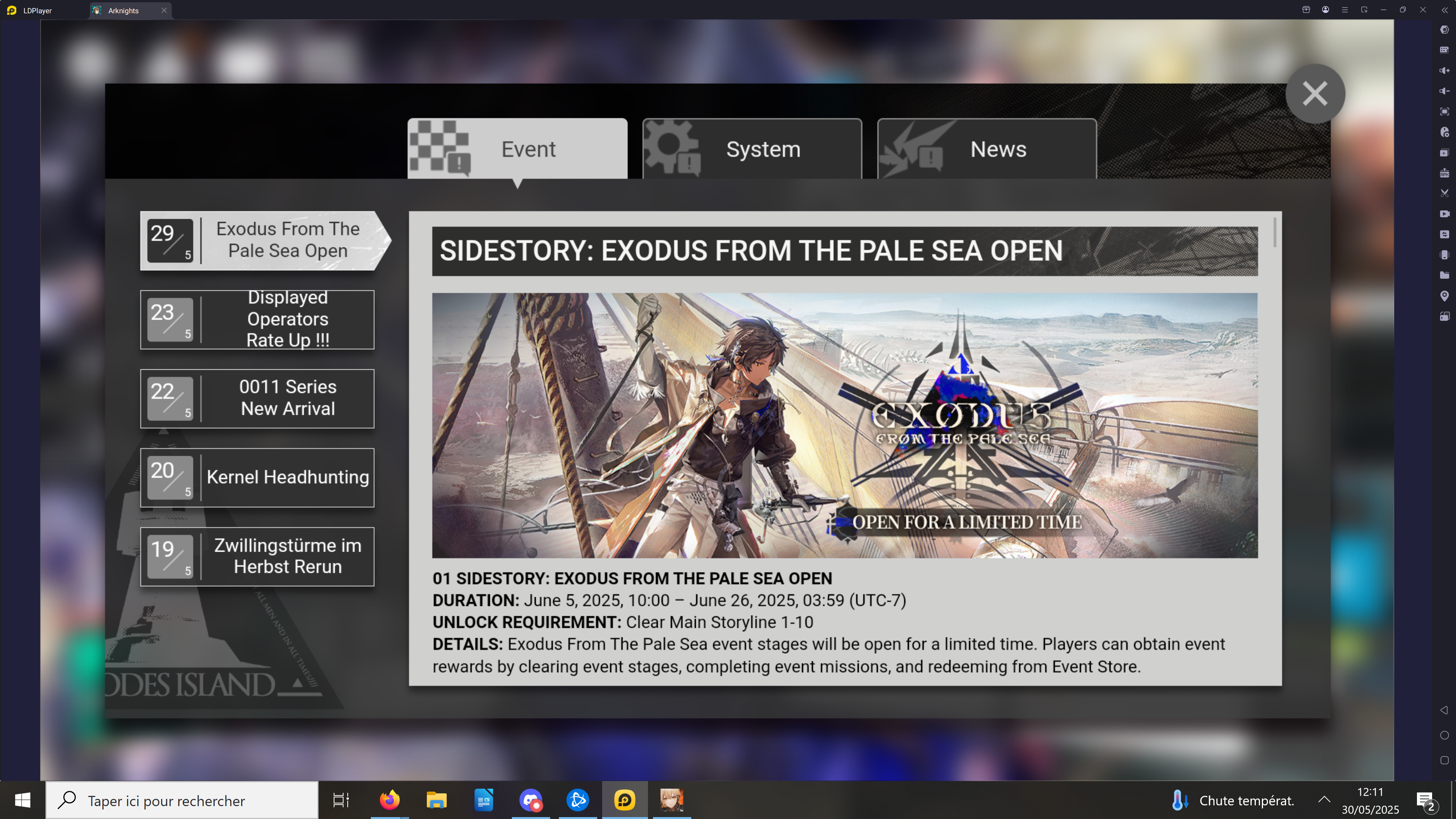Open LDPlayer hamburger menu
This screenshot has width=1456, height=819.
1345,9
